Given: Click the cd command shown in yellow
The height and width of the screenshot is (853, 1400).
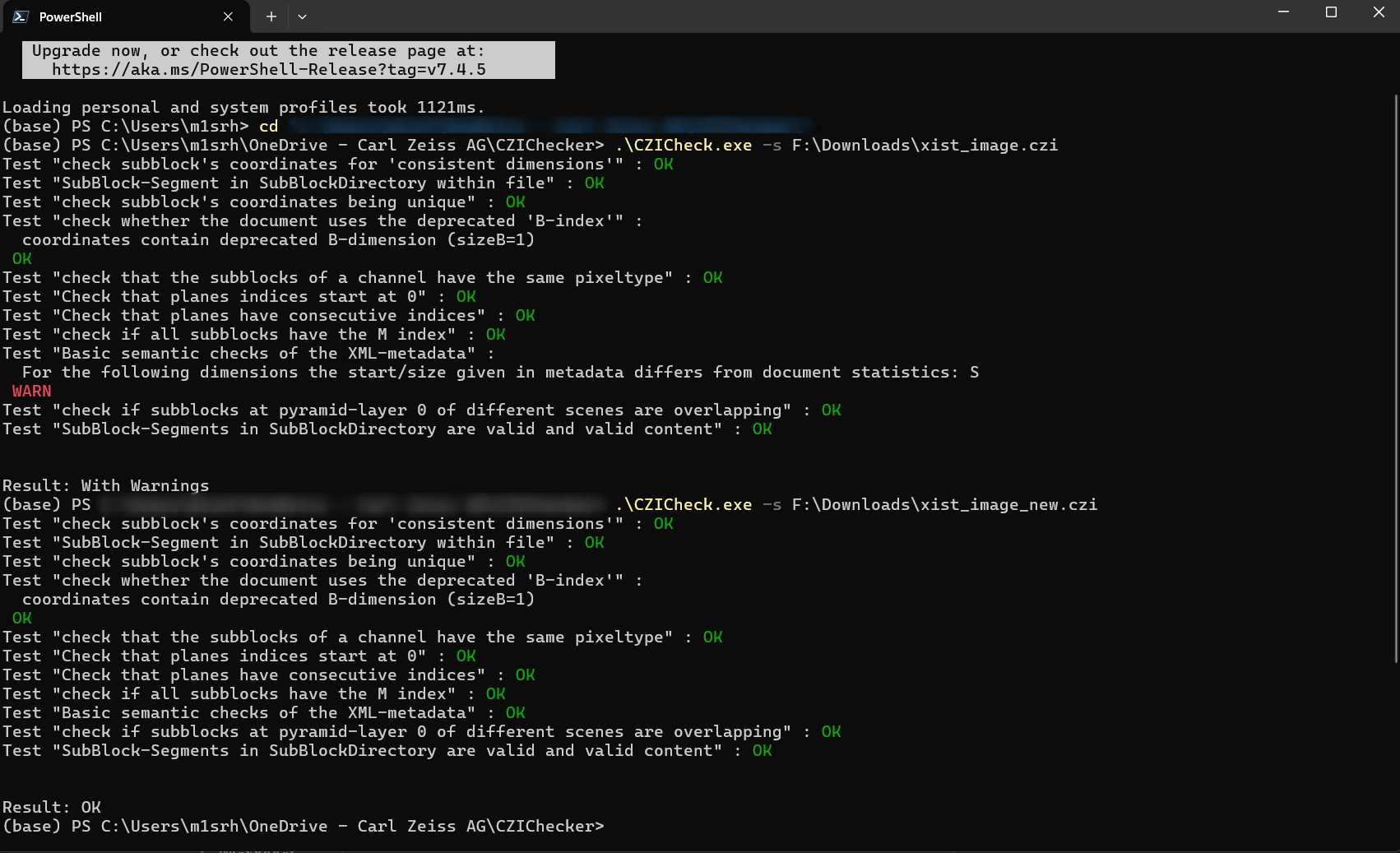Looking at the screenshot, I should click(x=269, y=126).
